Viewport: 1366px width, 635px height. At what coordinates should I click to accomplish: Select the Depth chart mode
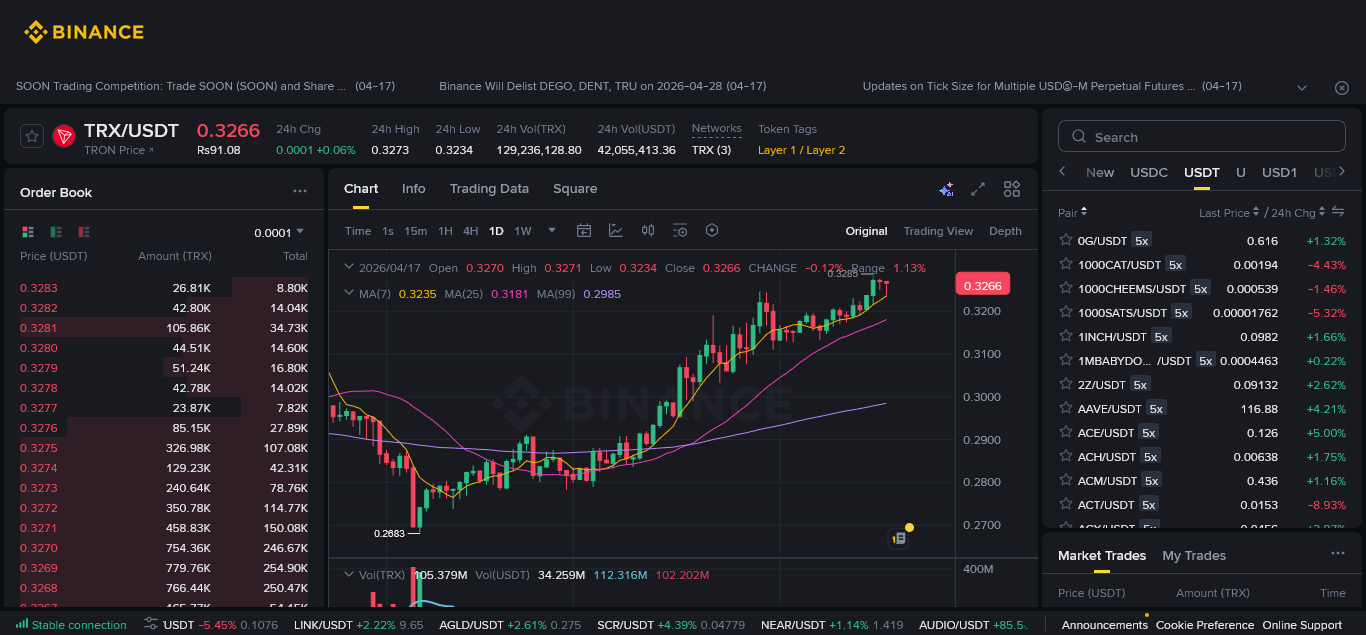tap(1005, 231)
